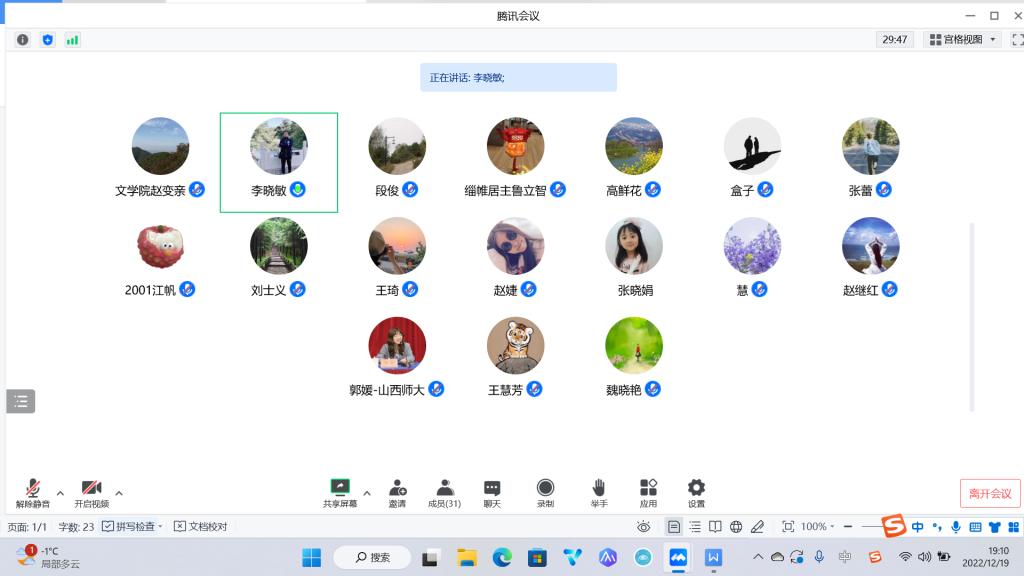
Task: Start recording with the 录制 icon
Action: pos(545,488)
